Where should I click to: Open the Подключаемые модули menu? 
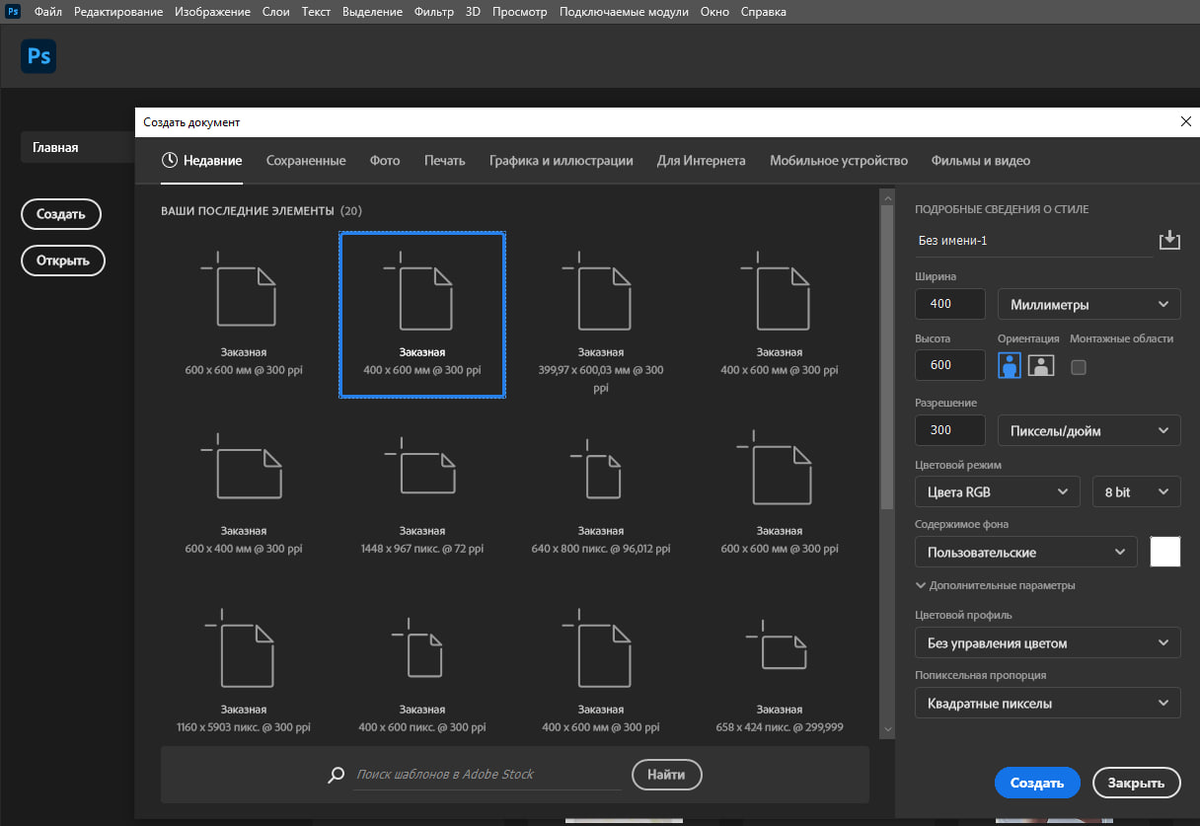click(624, 12)
